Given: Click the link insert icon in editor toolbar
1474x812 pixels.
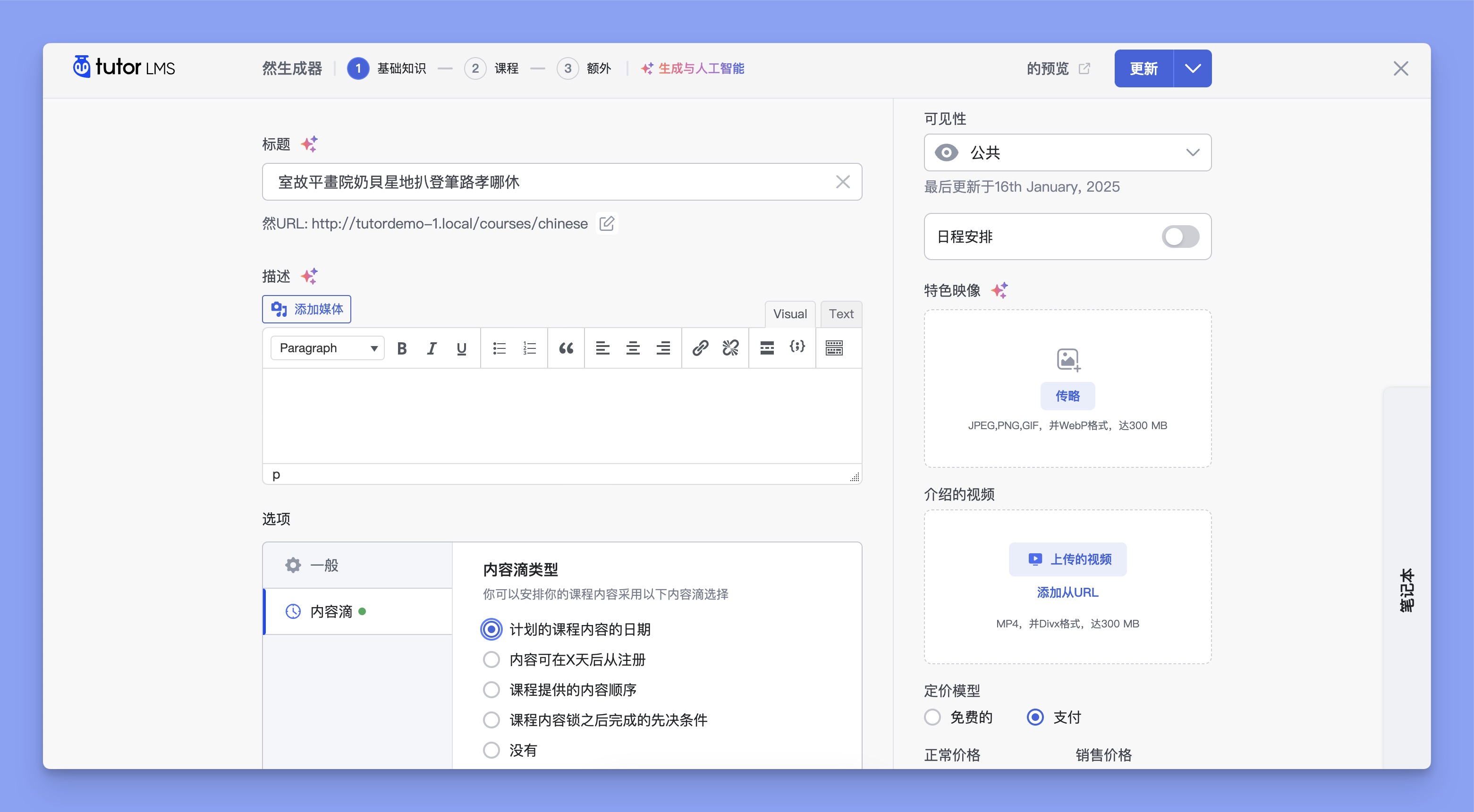Looking at the screenshot, I should point(700,347).
